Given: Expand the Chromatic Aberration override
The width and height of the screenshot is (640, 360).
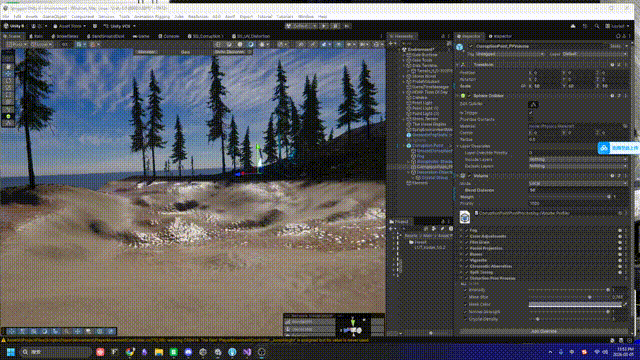Looking at the screenshot, I should pyautogui.click(x=461, y=267).
